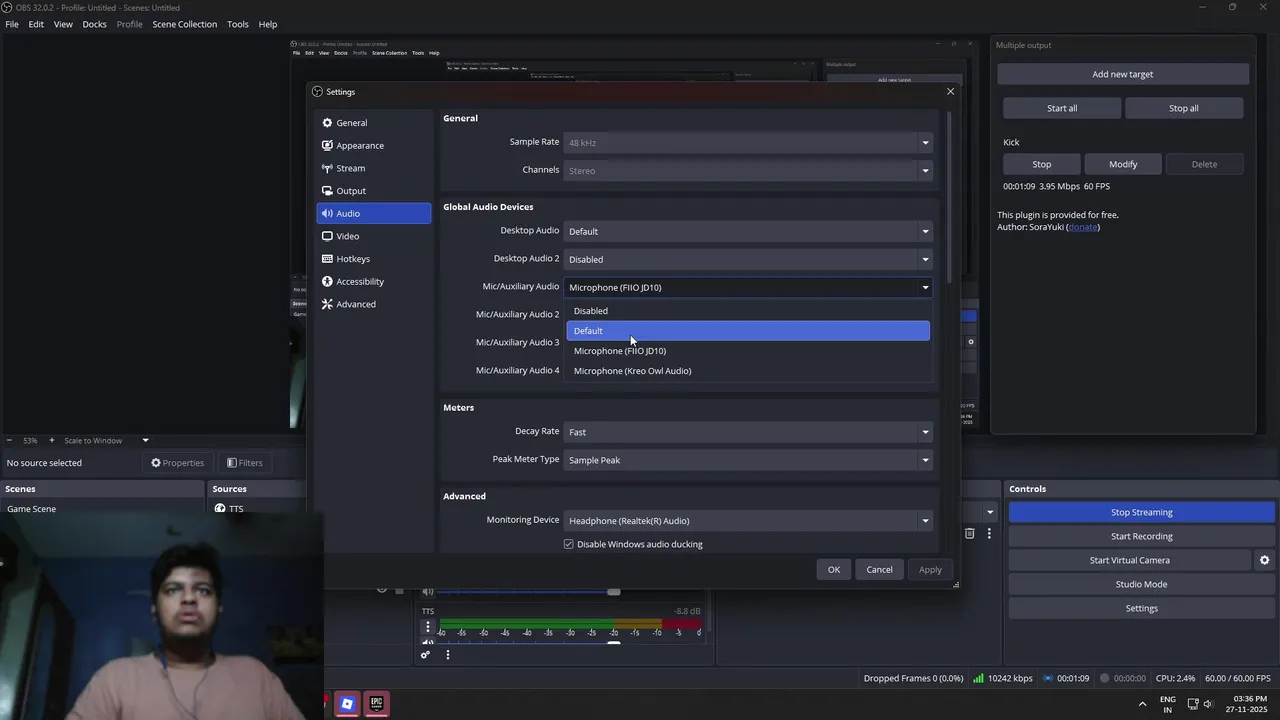
Task: Click the virtual camera gear icon
Action: pyautogui.click(x=1264, y=560)
